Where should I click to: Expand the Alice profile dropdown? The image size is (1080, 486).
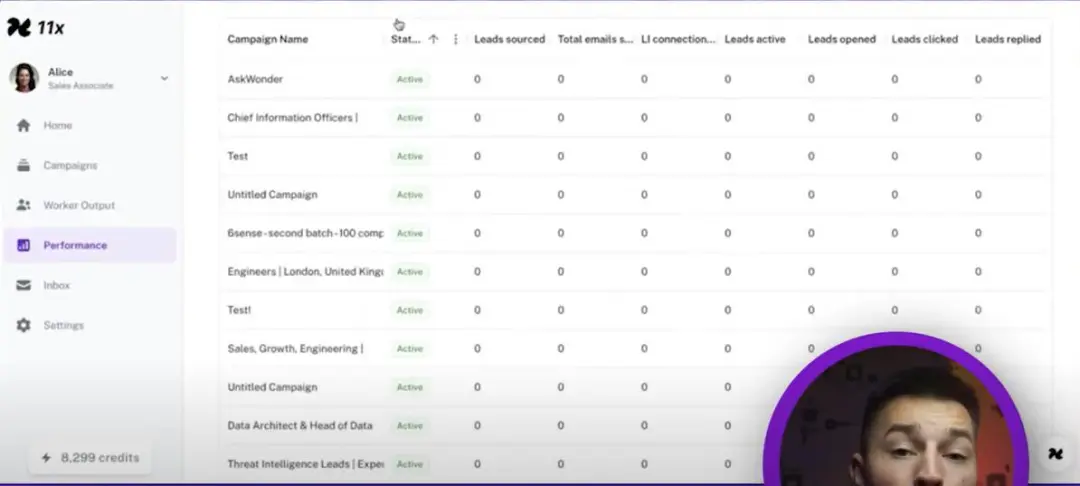point(164,78)
